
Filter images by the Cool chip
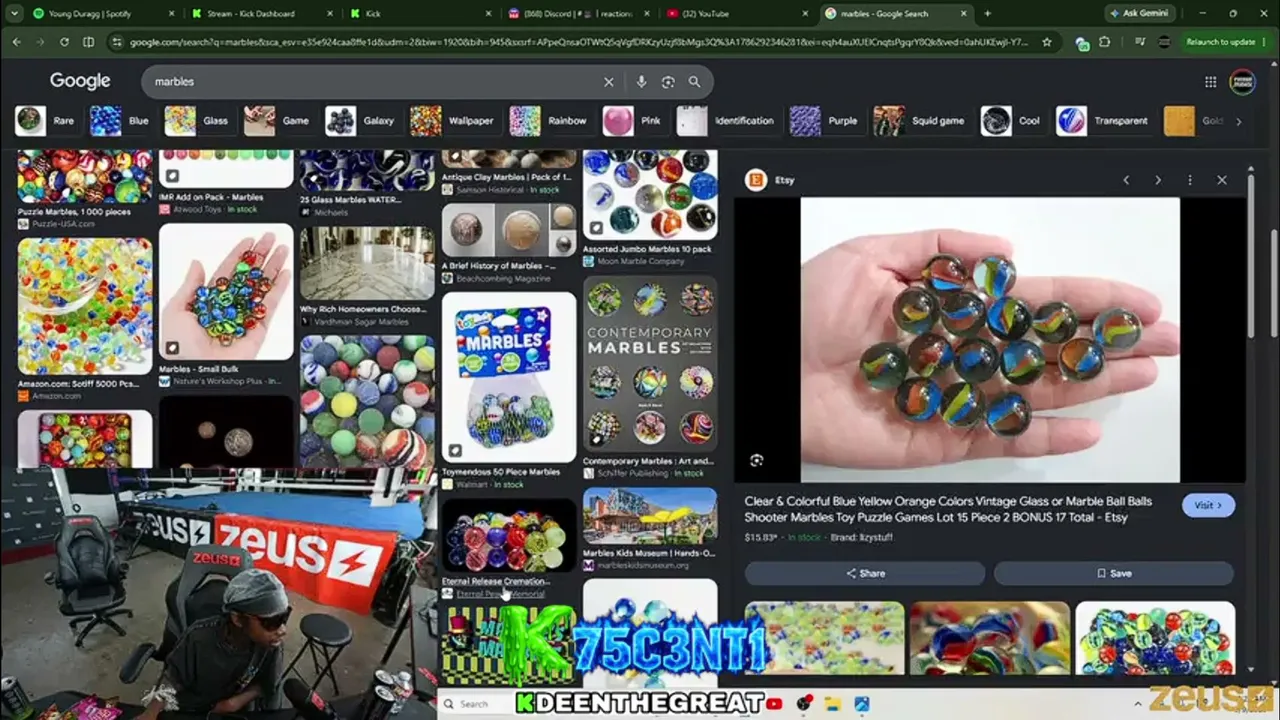(x=1011, y=121)
